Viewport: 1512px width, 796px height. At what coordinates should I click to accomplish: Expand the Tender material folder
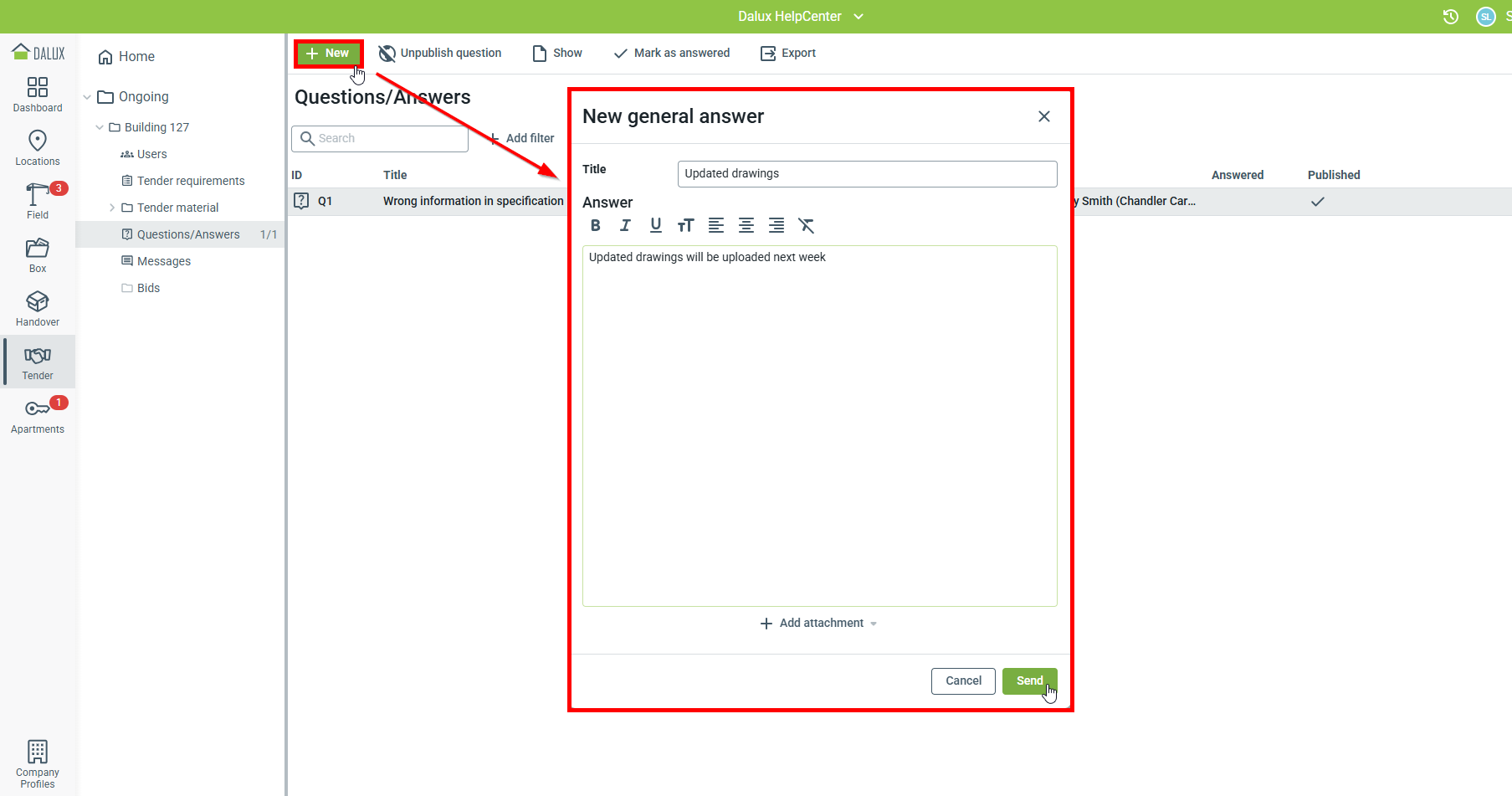coord(112,208)
